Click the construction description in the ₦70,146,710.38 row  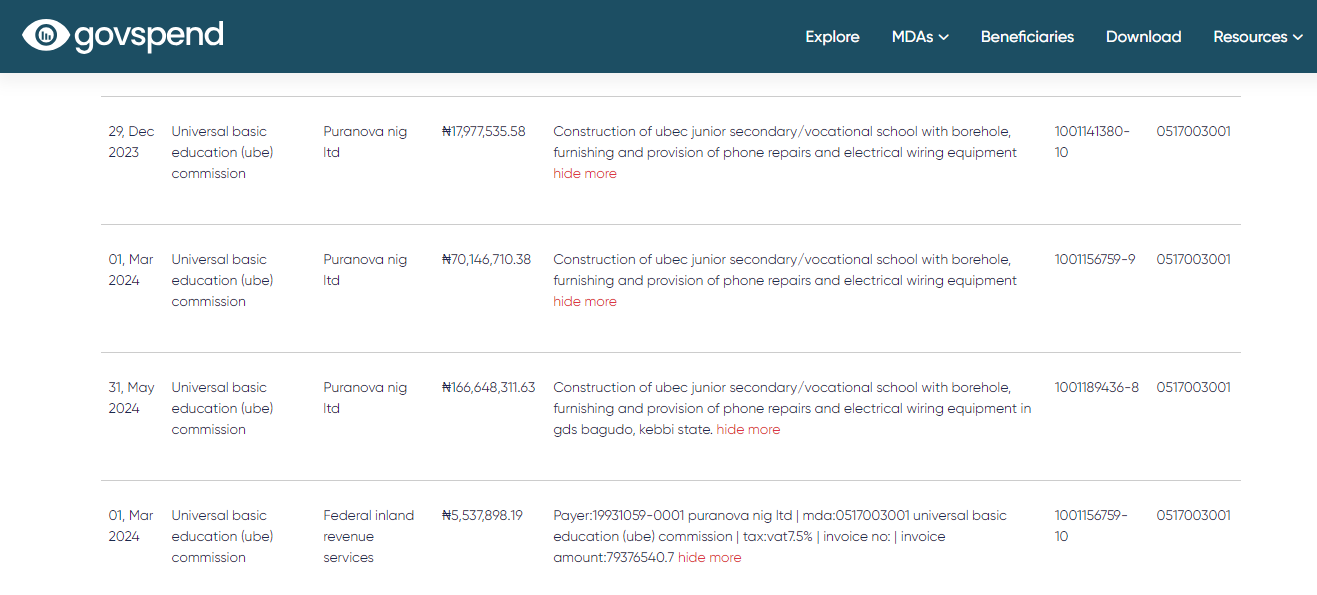785,270
